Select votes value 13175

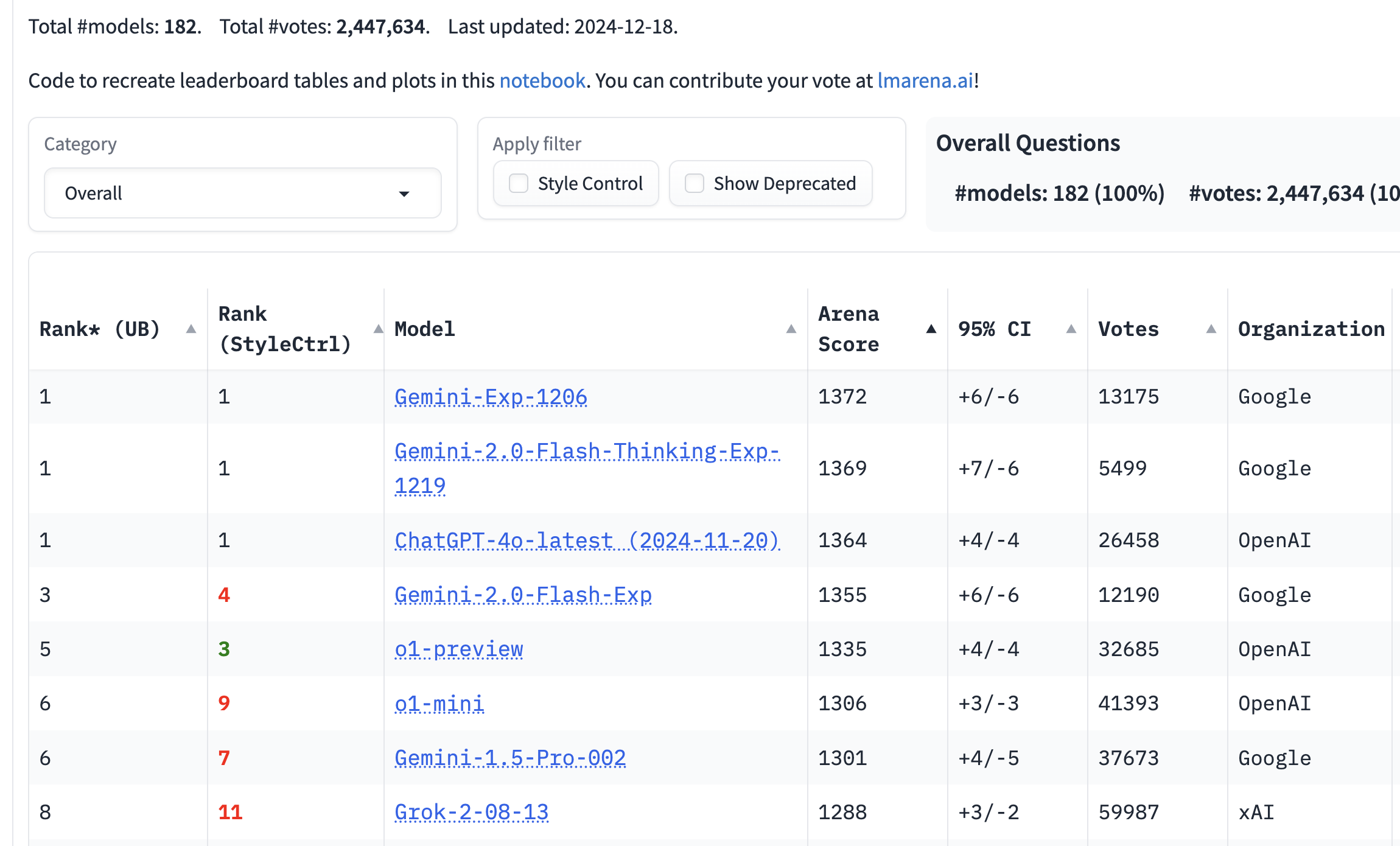click(1129, 397)
